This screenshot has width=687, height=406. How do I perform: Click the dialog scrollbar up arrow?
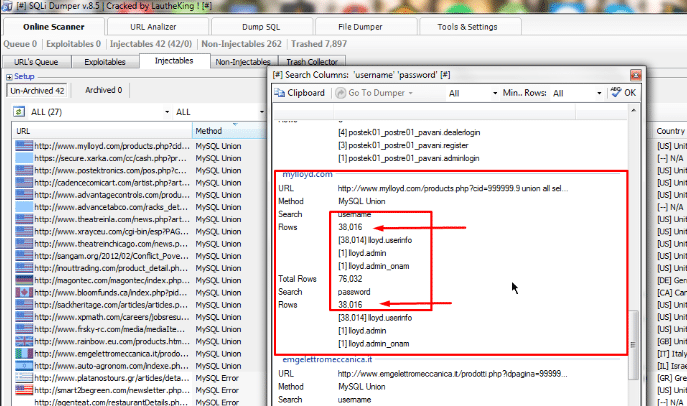click(x=633, y=111)
